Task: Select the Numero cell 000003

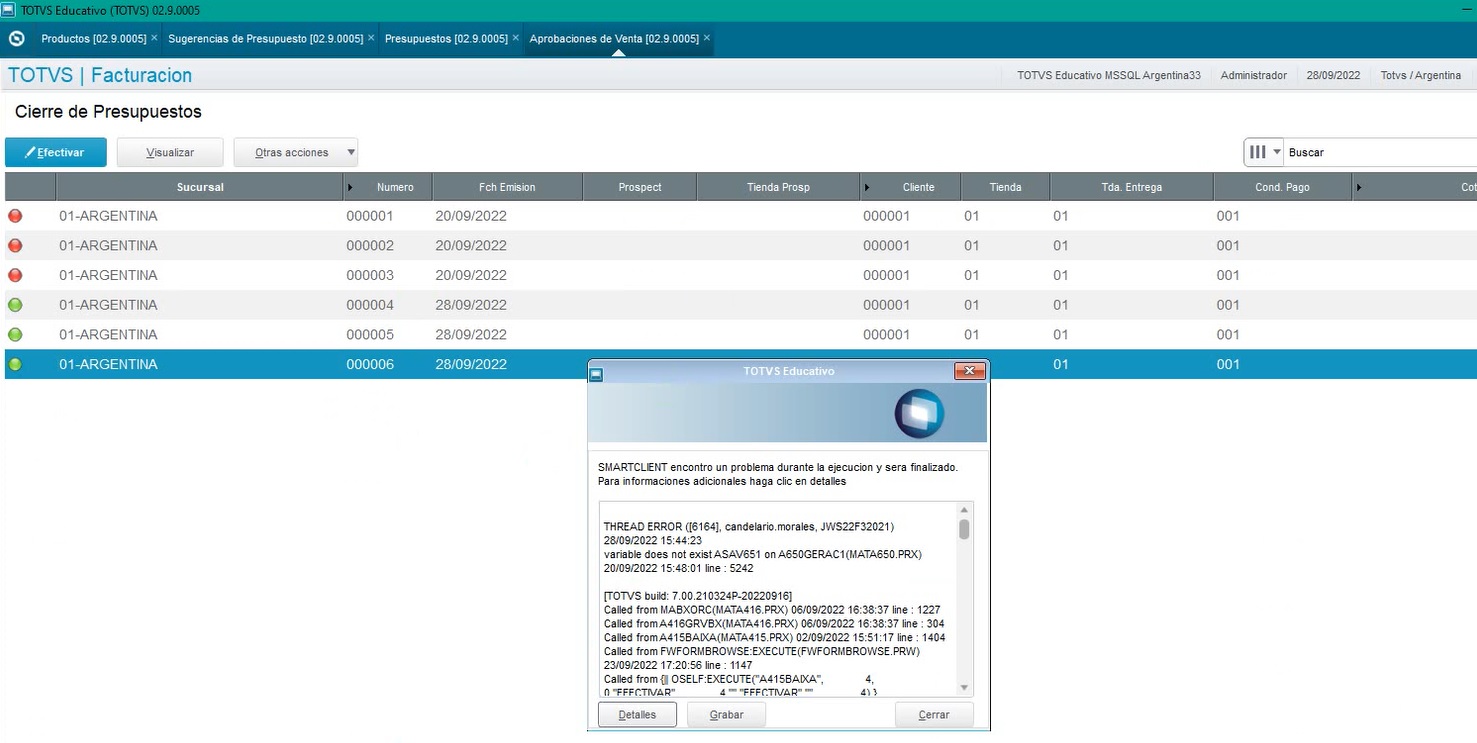Action: [370, 275]
